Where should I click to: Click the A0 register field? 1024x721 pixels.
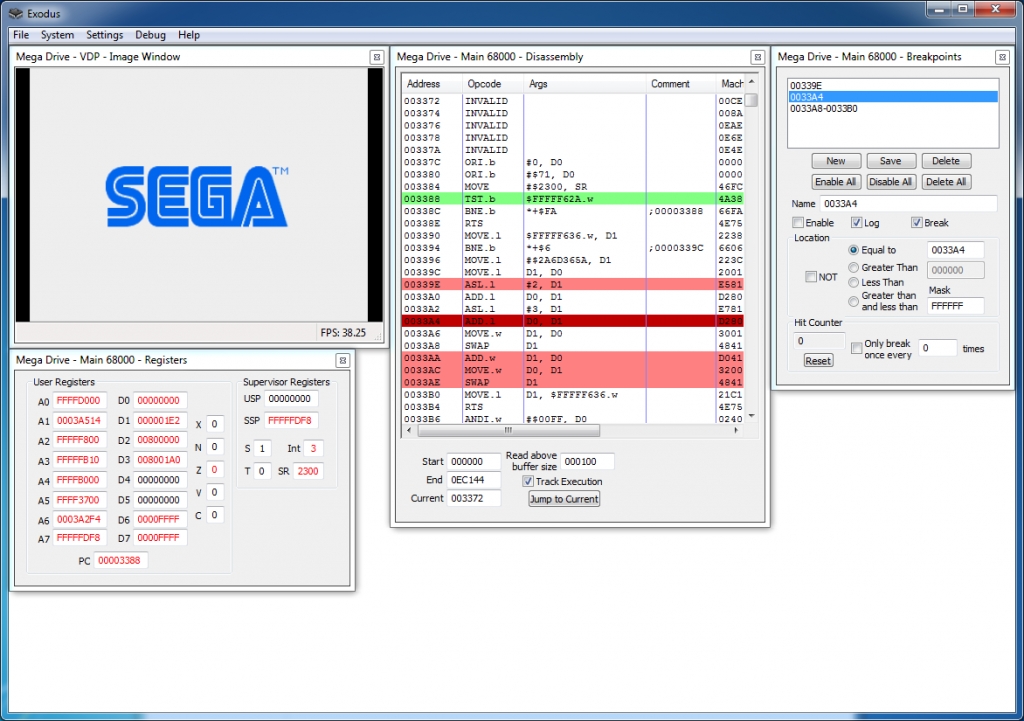(79, 400)
